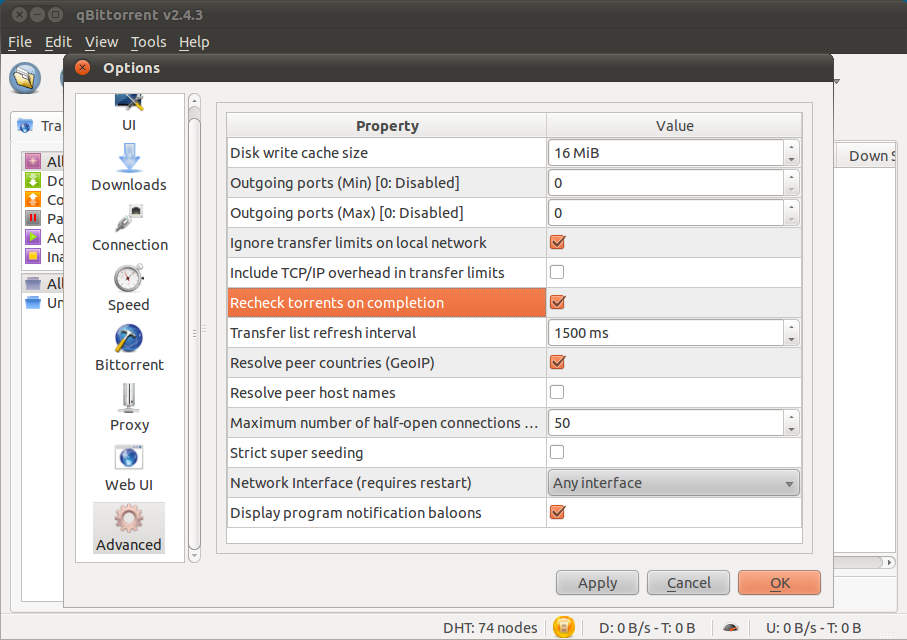Image resolution: width=907 pixels, height=640 pixels.
Task: Enable strict super seeding checkbox
Action: coord(557,452)
